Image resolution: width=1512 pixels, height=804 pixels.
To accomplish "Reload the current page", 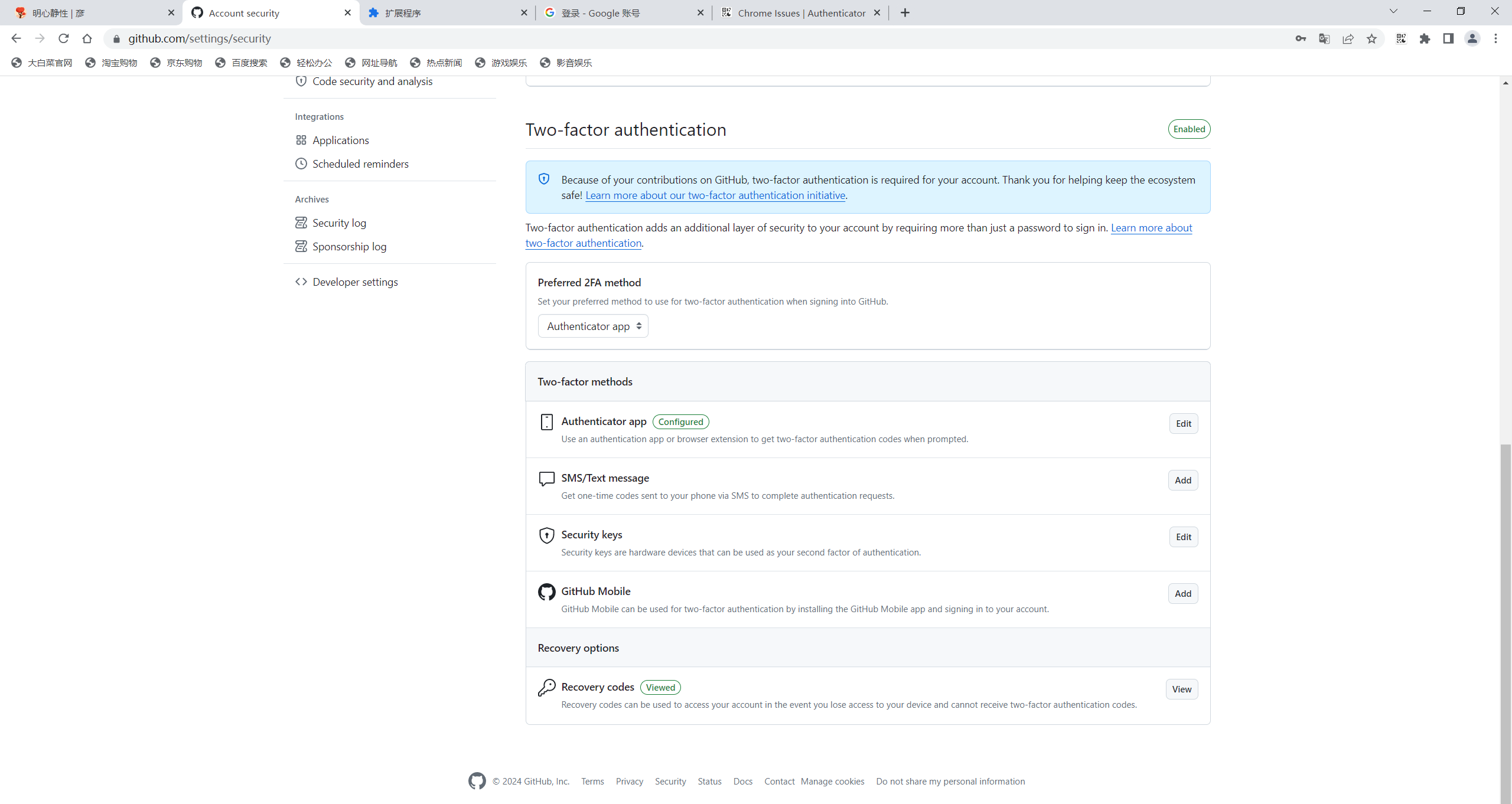I will coord(63,38).
